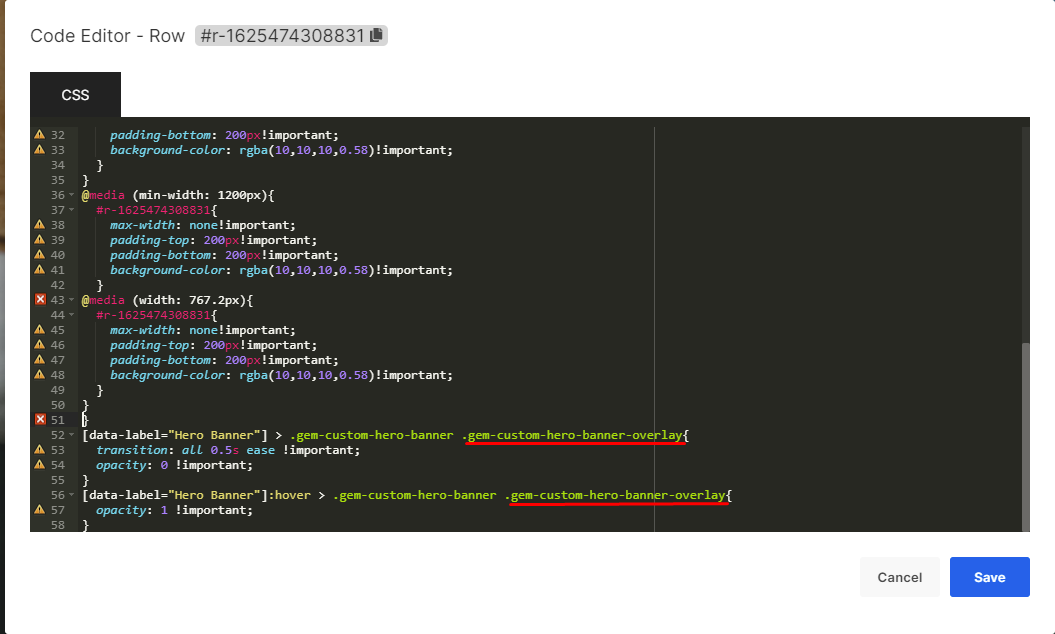
Task: Click line number 34 in the gutter
Action: click(x=58, y=165)
